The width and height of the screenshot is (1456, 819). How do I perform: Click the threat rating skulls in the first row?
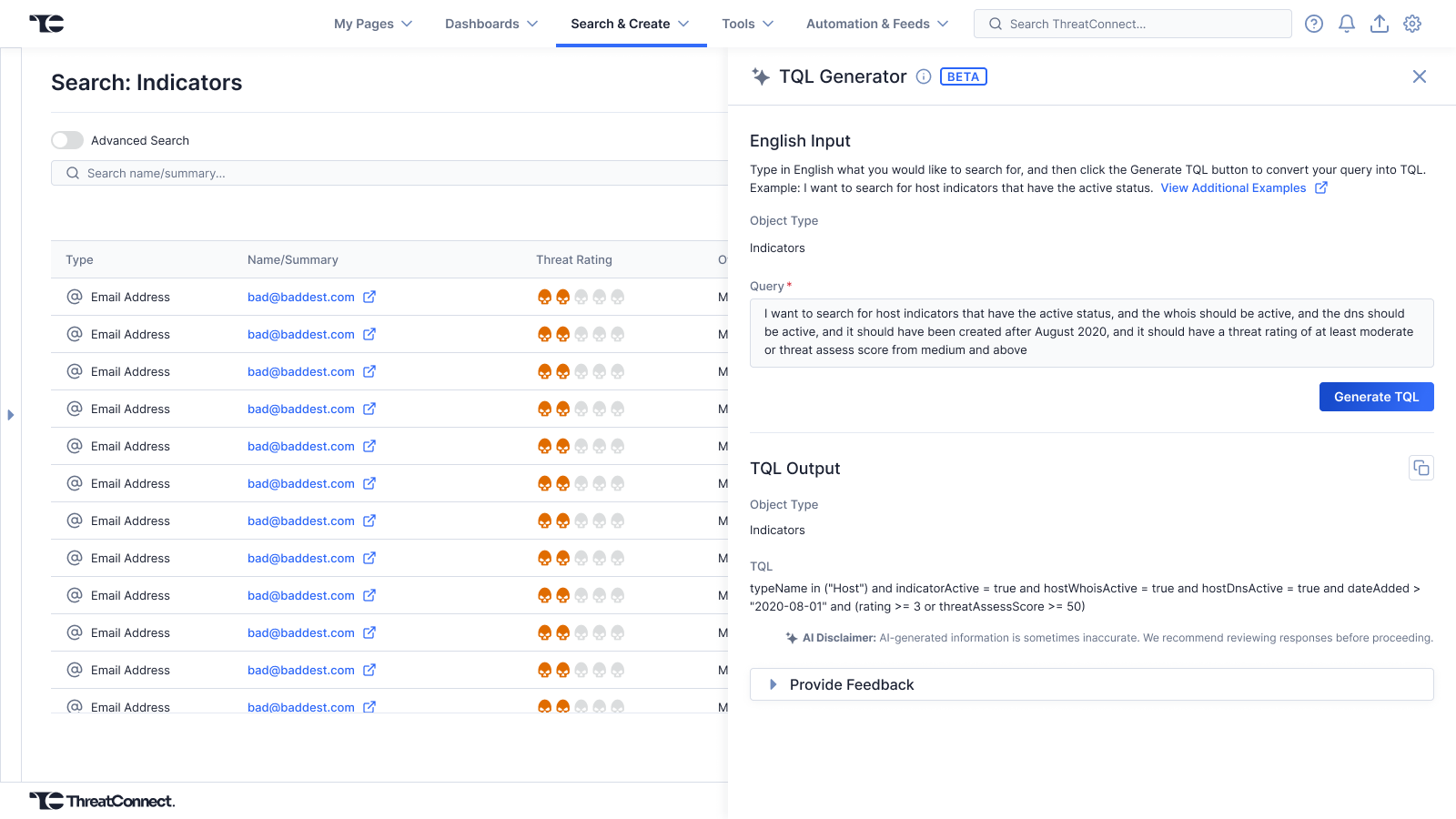click(x=581, y=297)
